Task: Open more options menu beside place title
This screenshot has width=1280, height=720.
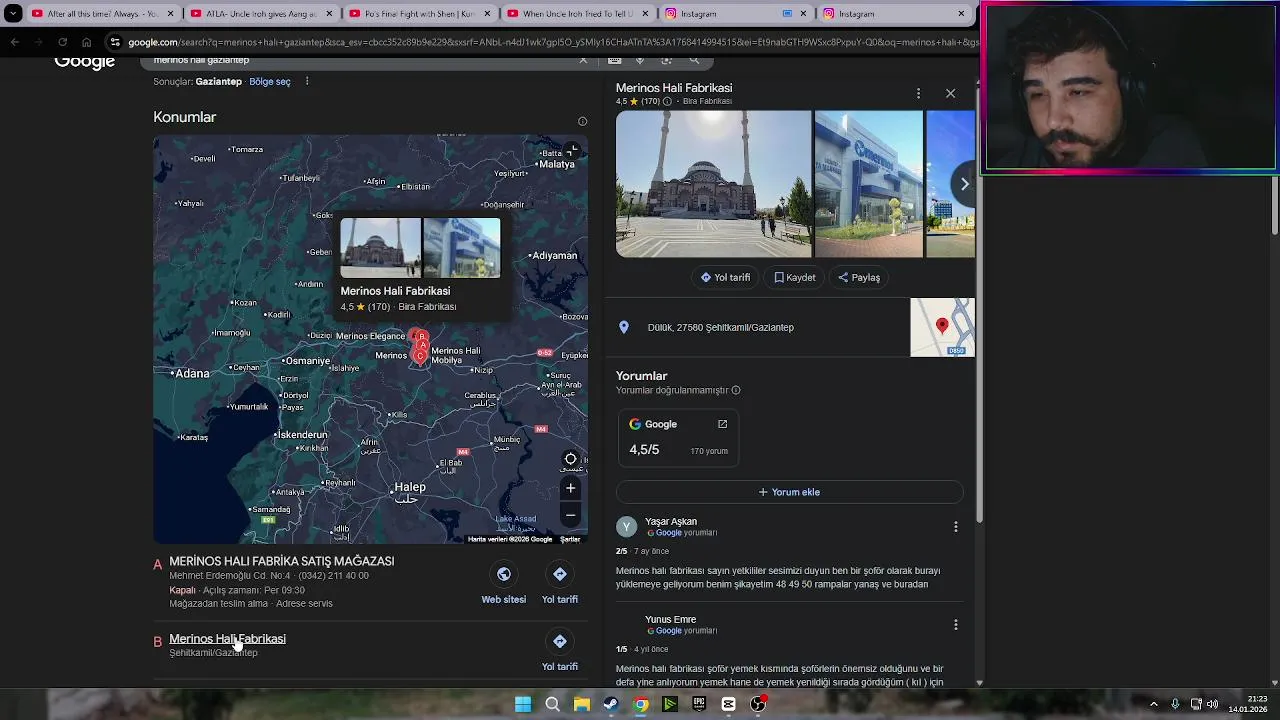Action: click(918, 93)
